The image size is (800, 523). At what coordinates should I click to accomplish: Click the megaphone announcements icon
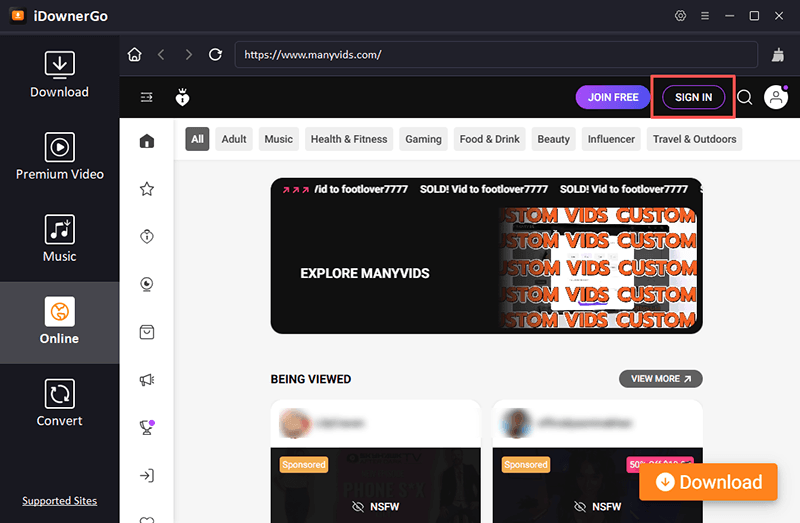click(x=147, y=380)
